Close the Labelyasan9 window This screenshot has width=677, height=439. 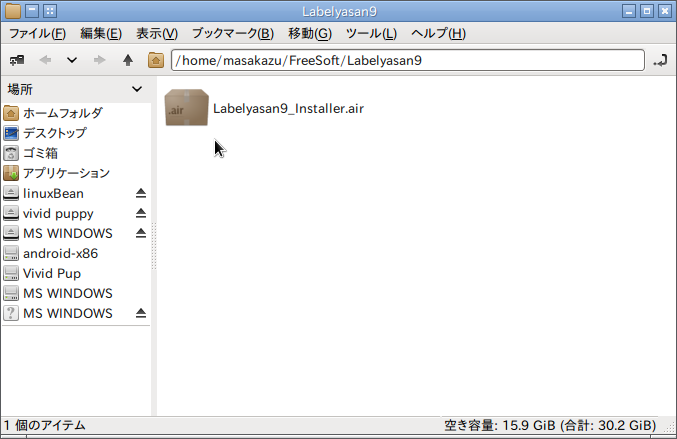(665, 11)
